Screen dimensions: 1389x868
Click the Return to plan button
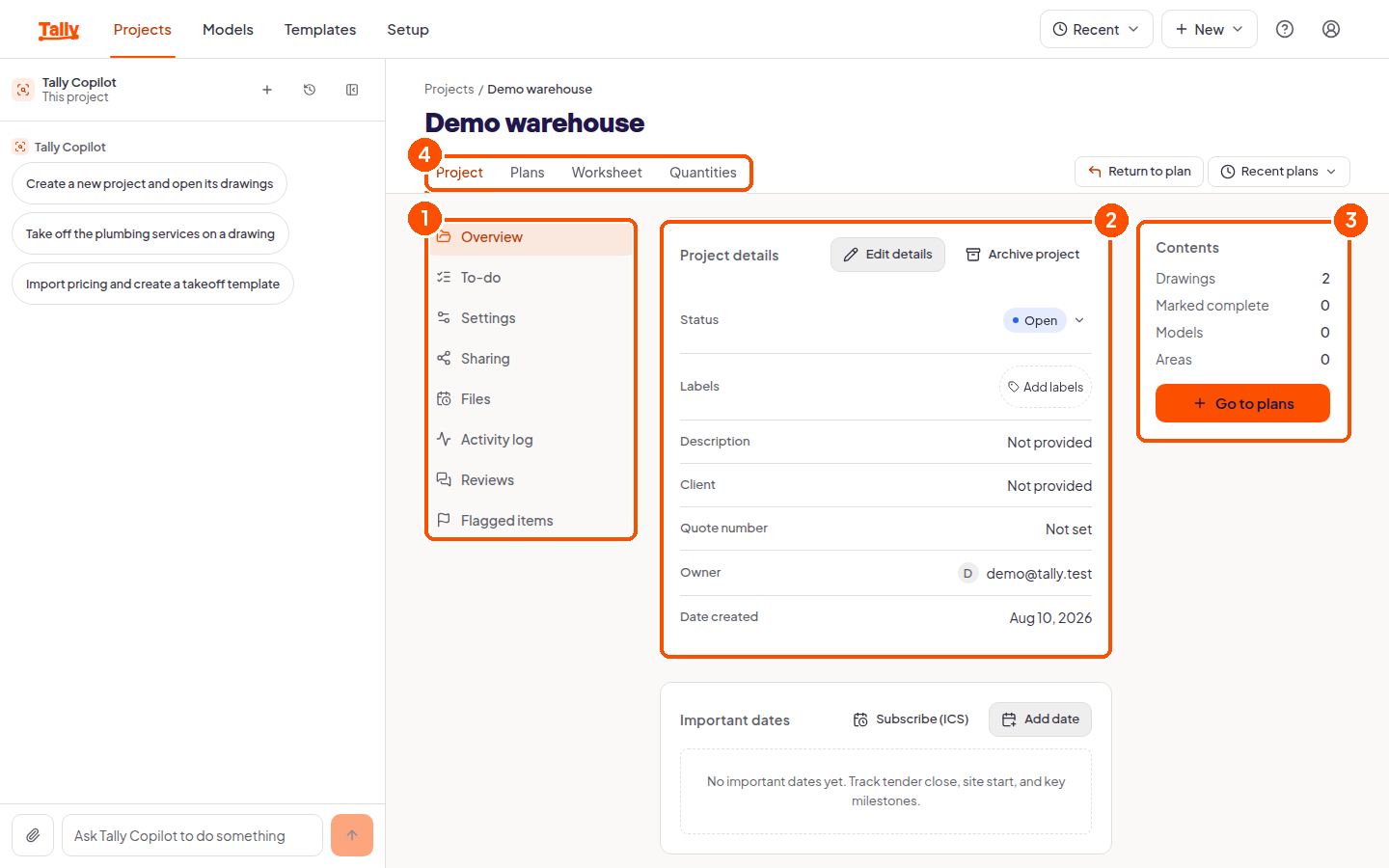pos(1139,172)
